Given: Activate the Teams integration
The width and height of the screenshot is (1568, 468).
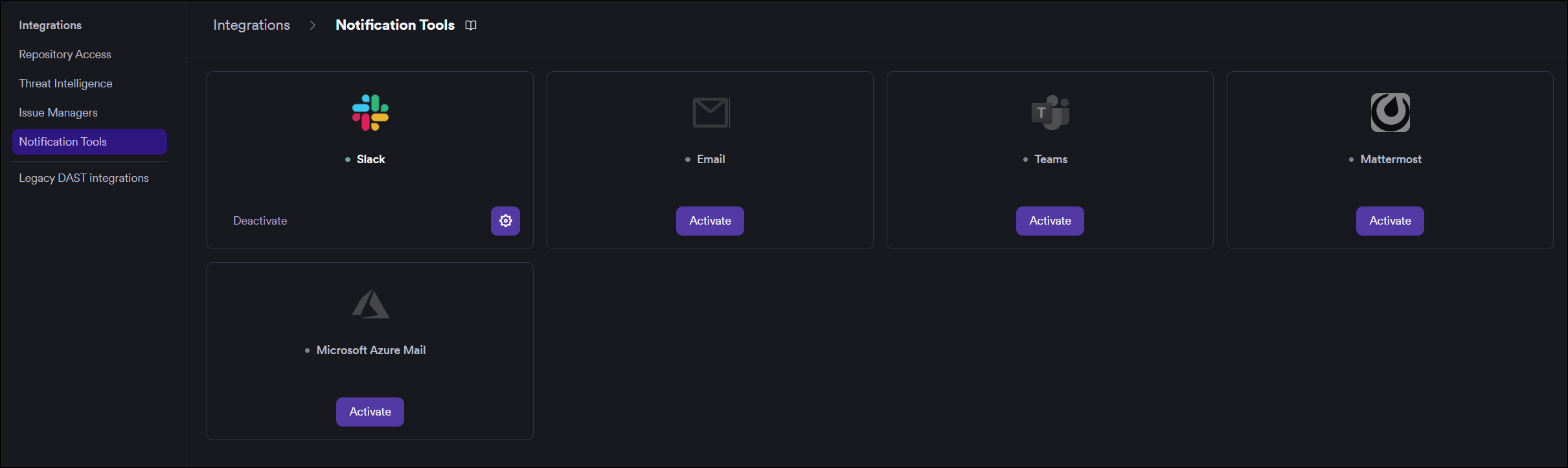Looking at the screenshot, I should coord(1050,221).
